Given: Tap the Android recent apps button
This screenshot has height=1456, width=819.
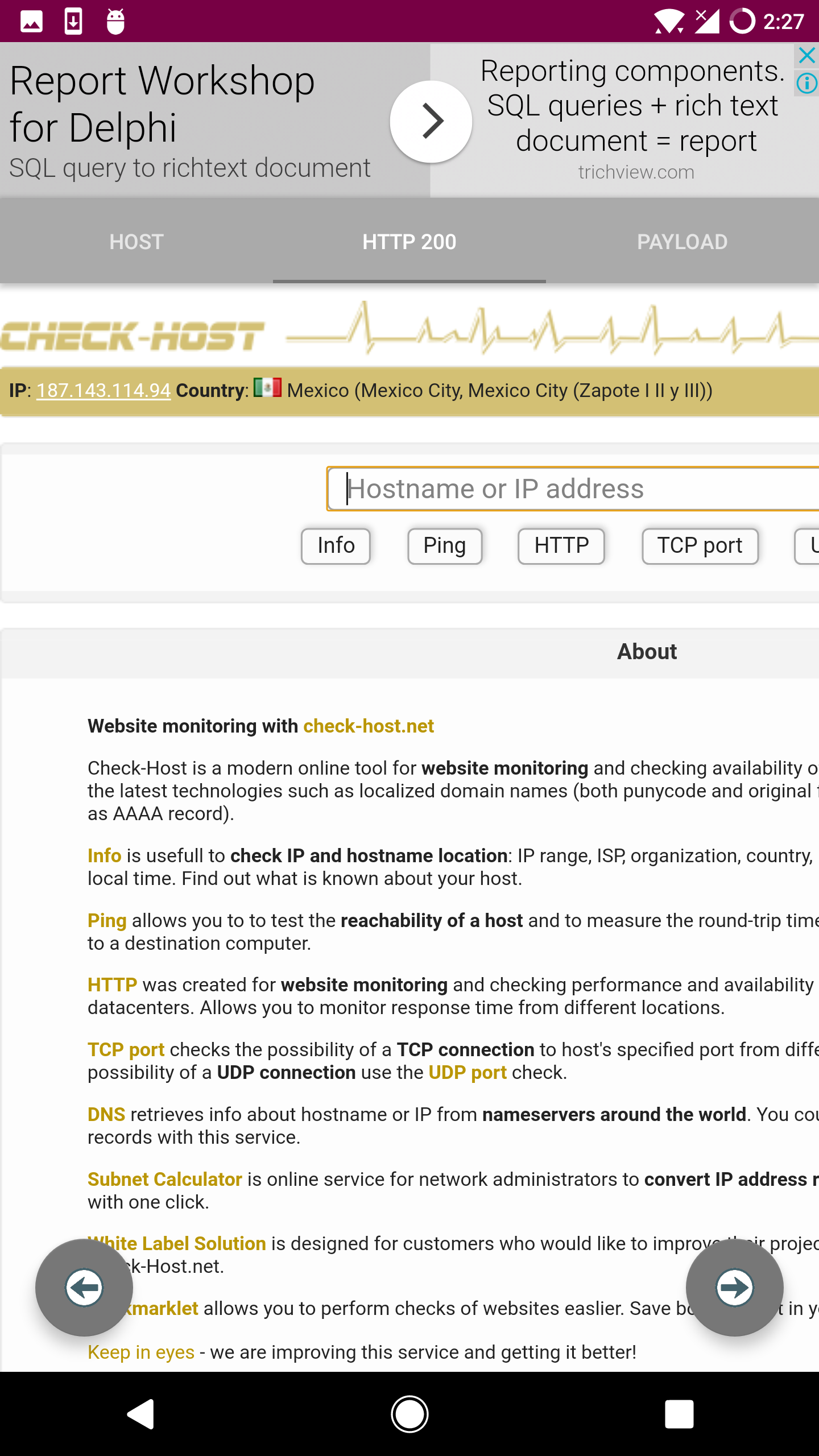Looking at the screenshot, I should (679, 1414).
